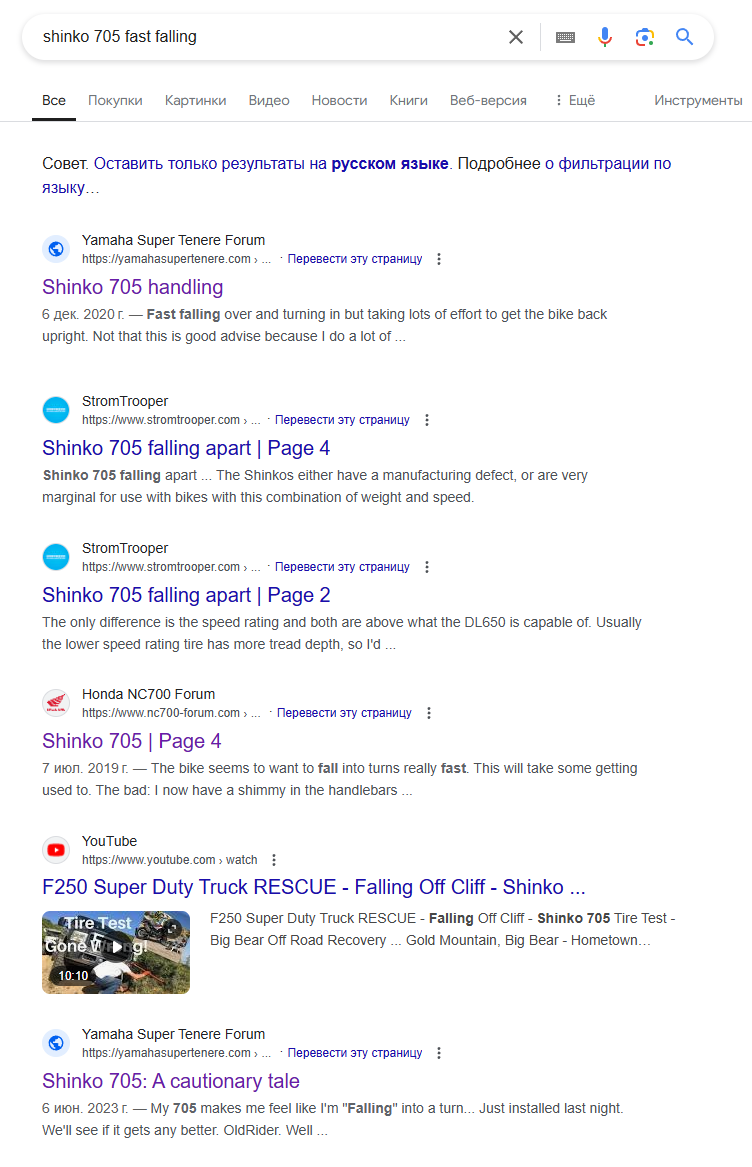Click the Honda NC700 Forum favicon
Screen dimensions: 752x1167
[x=56, y=703]
